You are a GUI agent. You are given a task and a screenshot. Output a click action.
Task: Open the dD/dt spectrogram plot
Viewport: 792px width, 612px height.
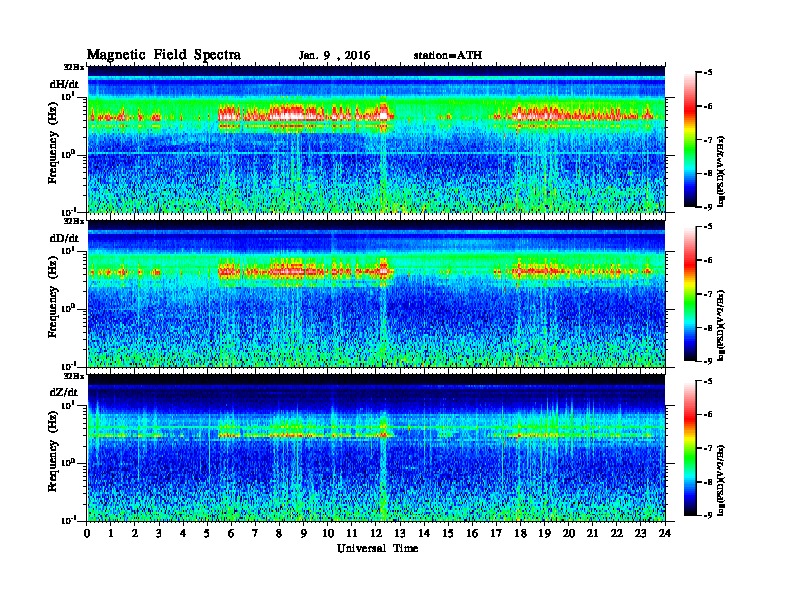376,293
